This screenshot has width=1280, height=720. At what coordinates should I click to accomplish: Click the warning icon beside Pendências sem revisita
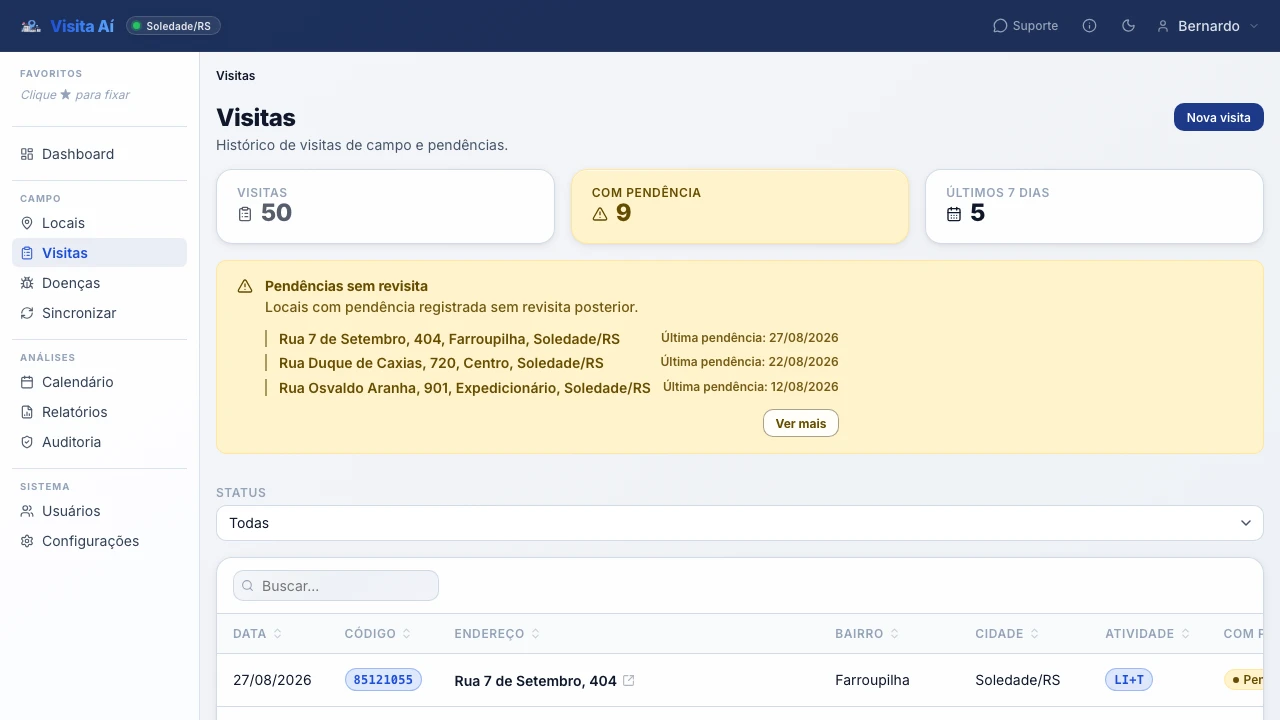(245, 286)
